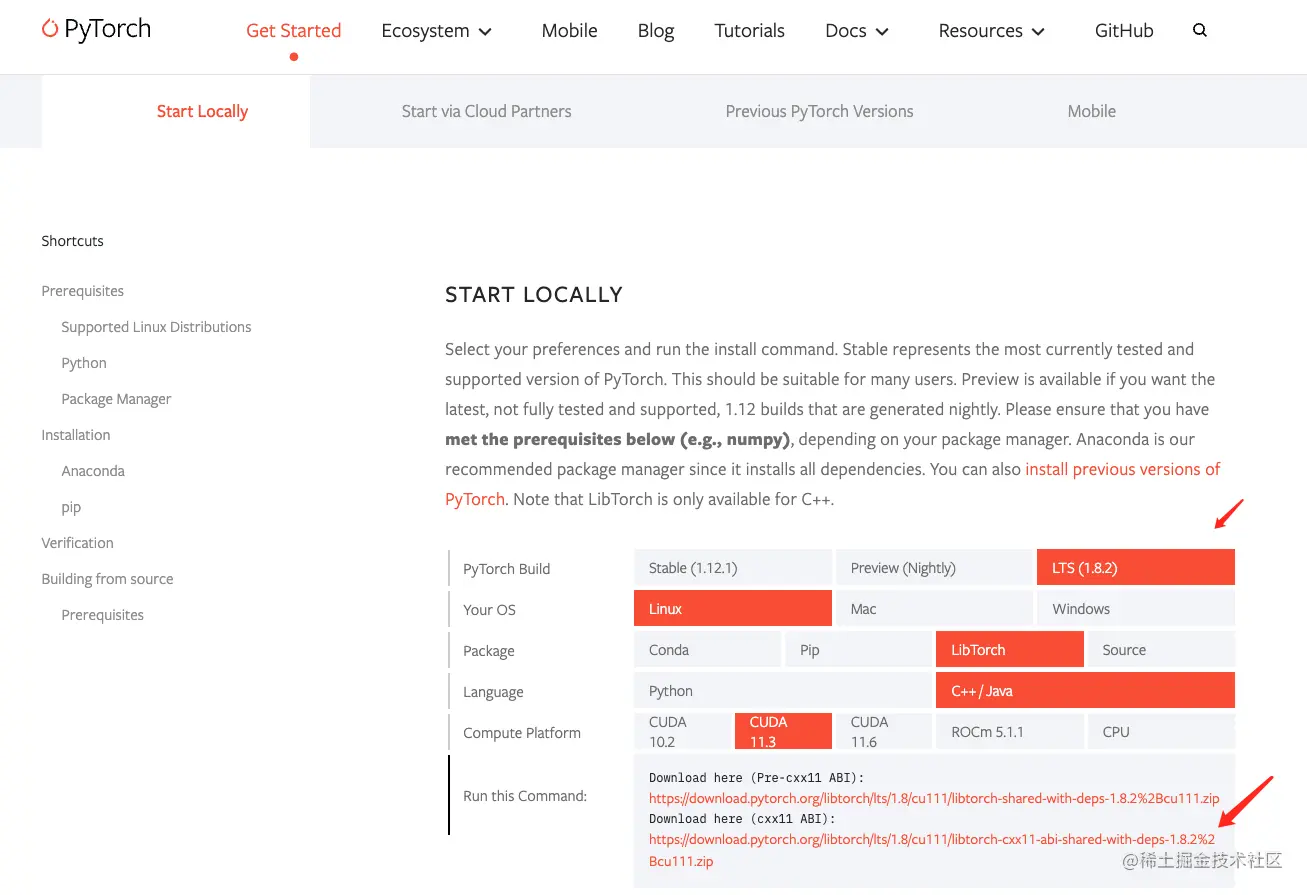Screen dimensions: 1307x895
Task: Jump to the Python shortcut
Action: [x=84, y=363]
